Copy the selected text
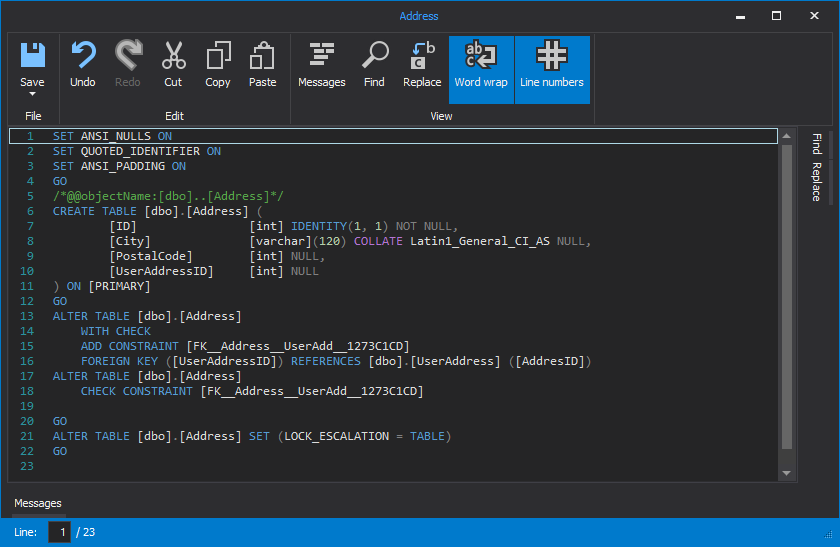Image resolution: width=840 pixels, height=547 pixels. click(x=218, y=65)
